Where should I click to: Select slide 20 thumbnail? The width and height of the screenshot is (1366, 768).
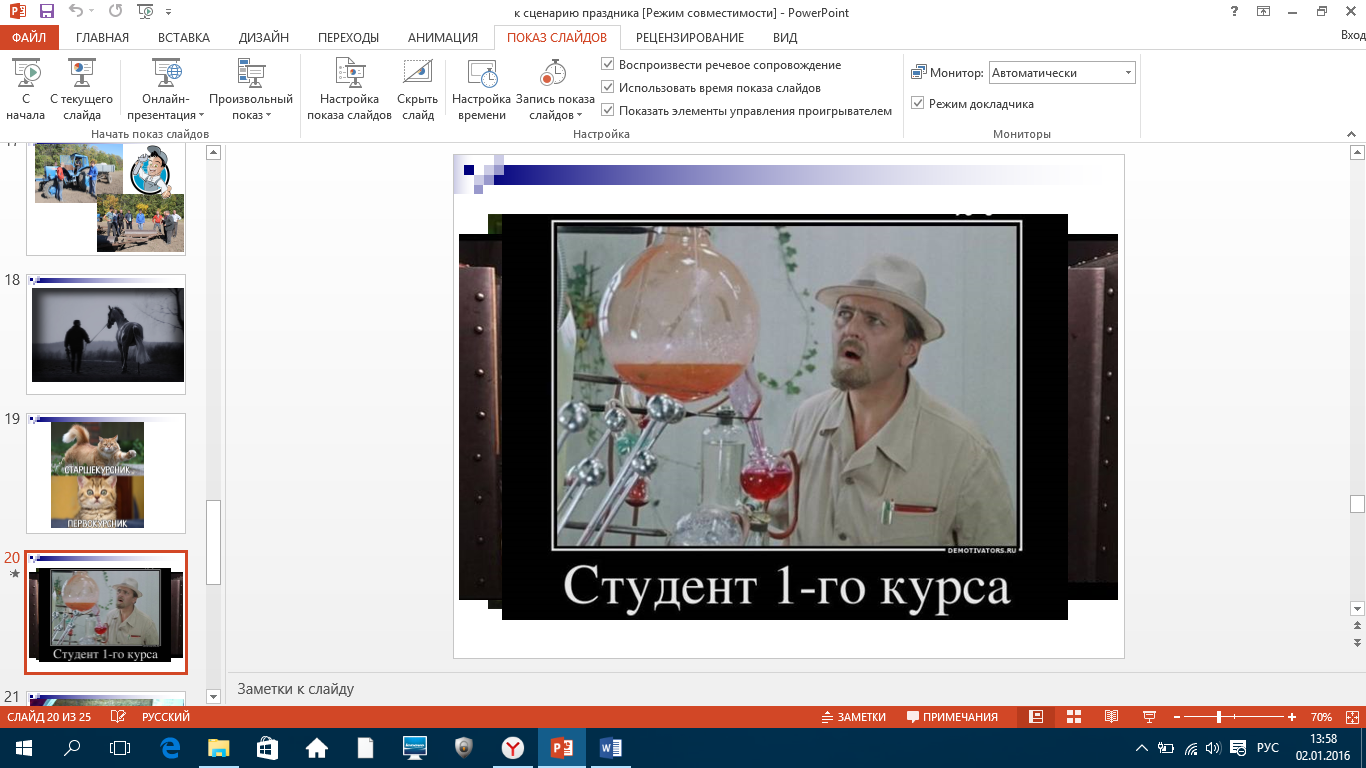106,612
